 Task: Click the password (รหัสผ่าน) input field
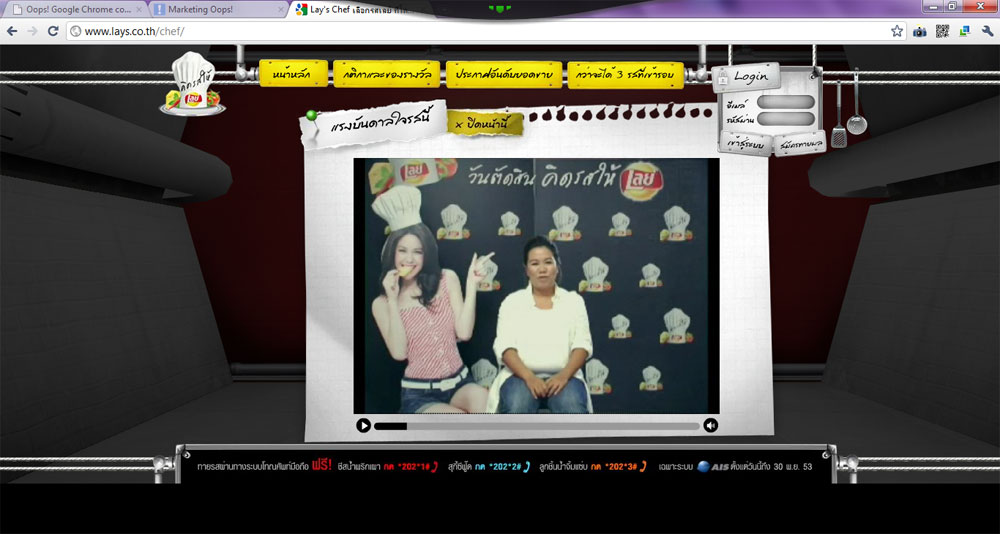(786, 119)
